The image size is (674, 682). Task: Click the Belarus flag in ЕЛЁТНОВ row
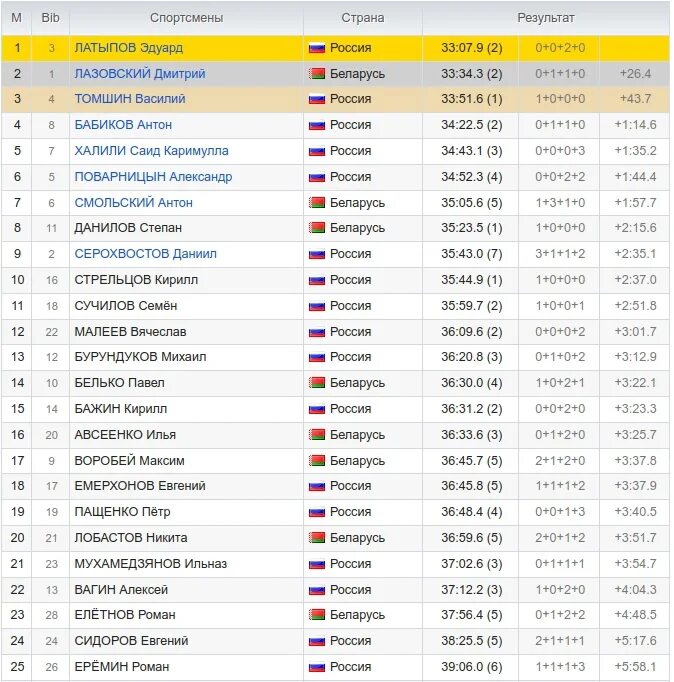(317, 615)
